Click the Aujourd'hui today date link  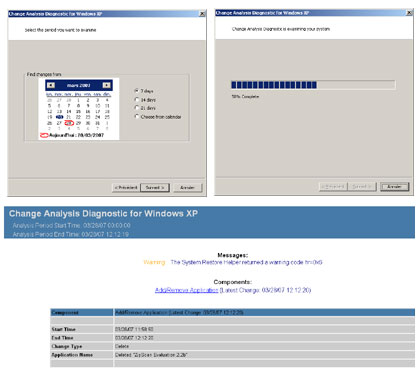[72, 135]
